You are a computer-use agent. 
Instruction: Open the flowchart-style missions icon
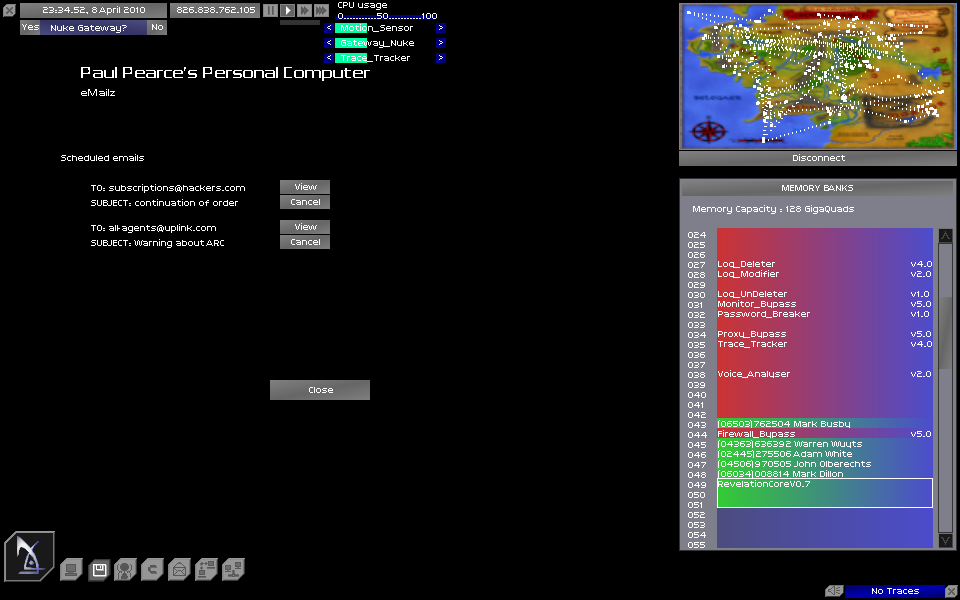pos(206,570)
